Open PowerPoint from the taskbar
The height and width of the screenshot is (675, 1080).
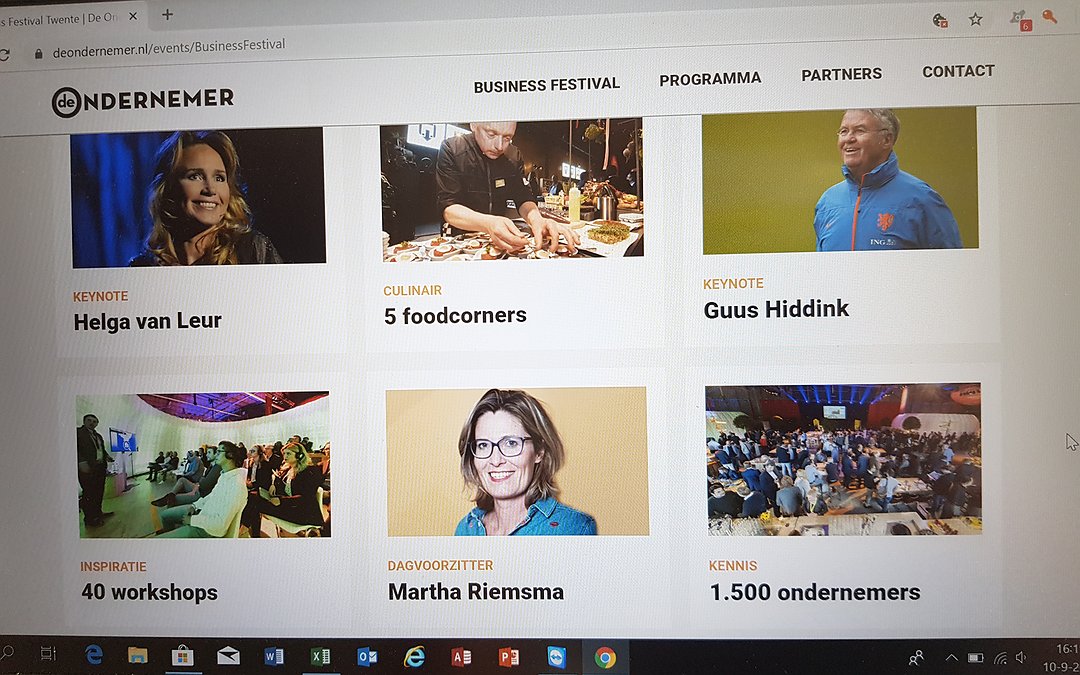pos(509,658)
